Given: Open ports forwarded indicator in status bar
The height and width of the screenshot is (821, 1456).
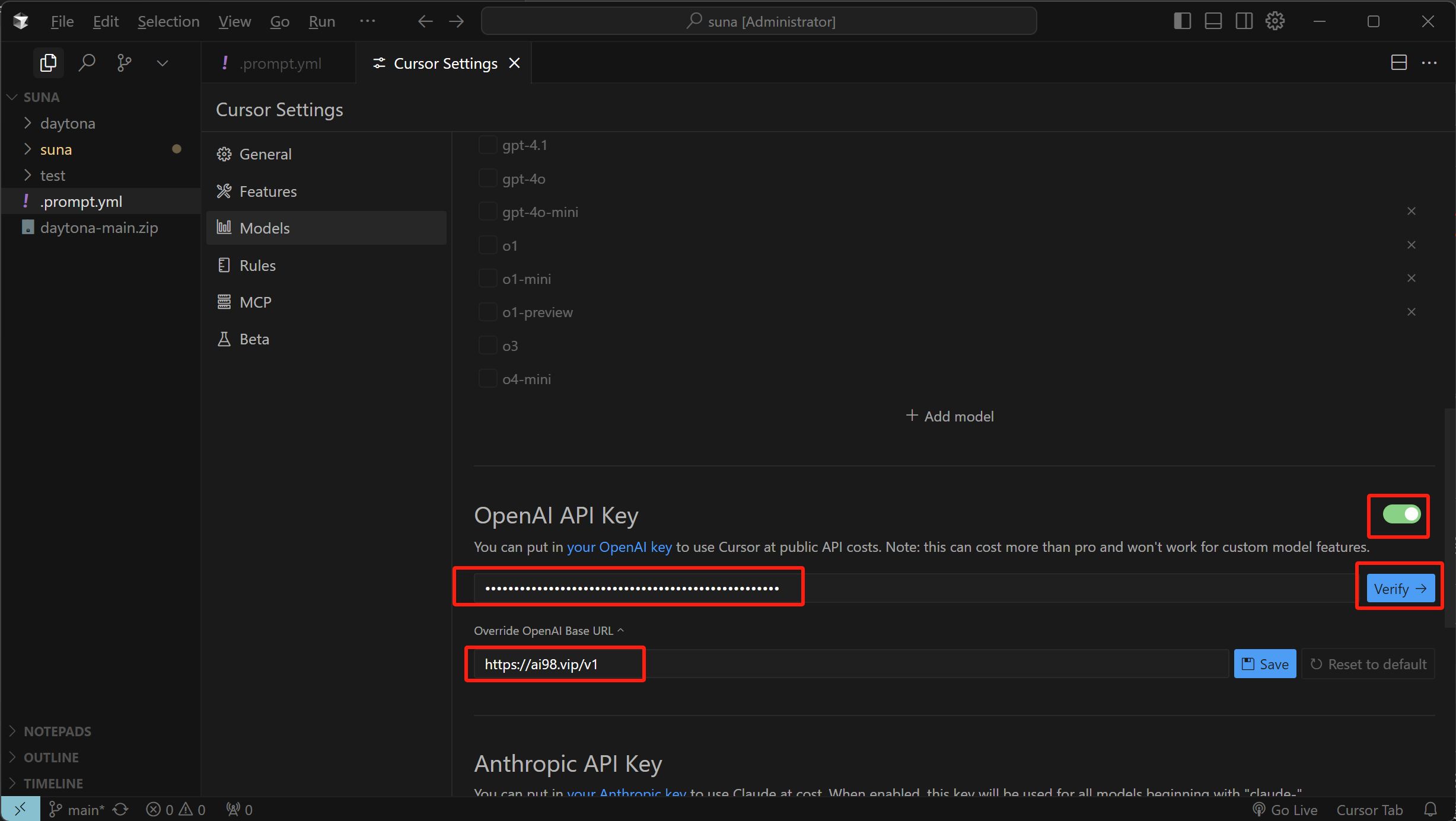Looking at the screenshot, I should pyautogui.click(x=240, y=810).
